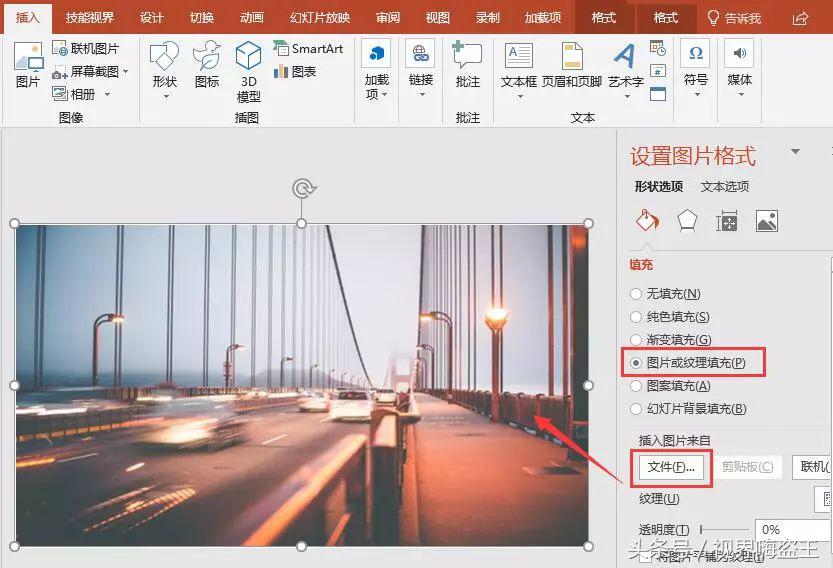Add a new 批注 comment
The image size is (833, 568).
click(x=468, y=65)
